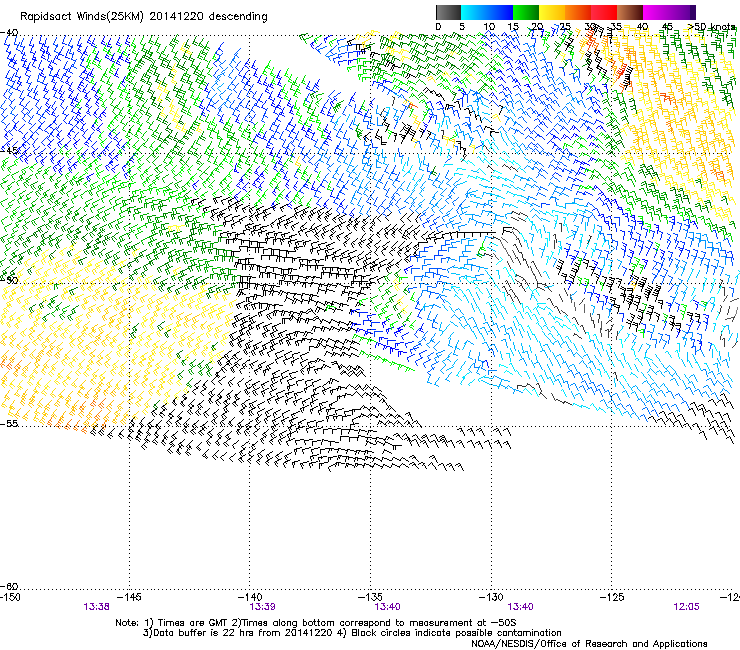Click the "45" tick label on the legend
Image resolution: width=740 pixels, height=650 pixels.
[x=667, y=27]
